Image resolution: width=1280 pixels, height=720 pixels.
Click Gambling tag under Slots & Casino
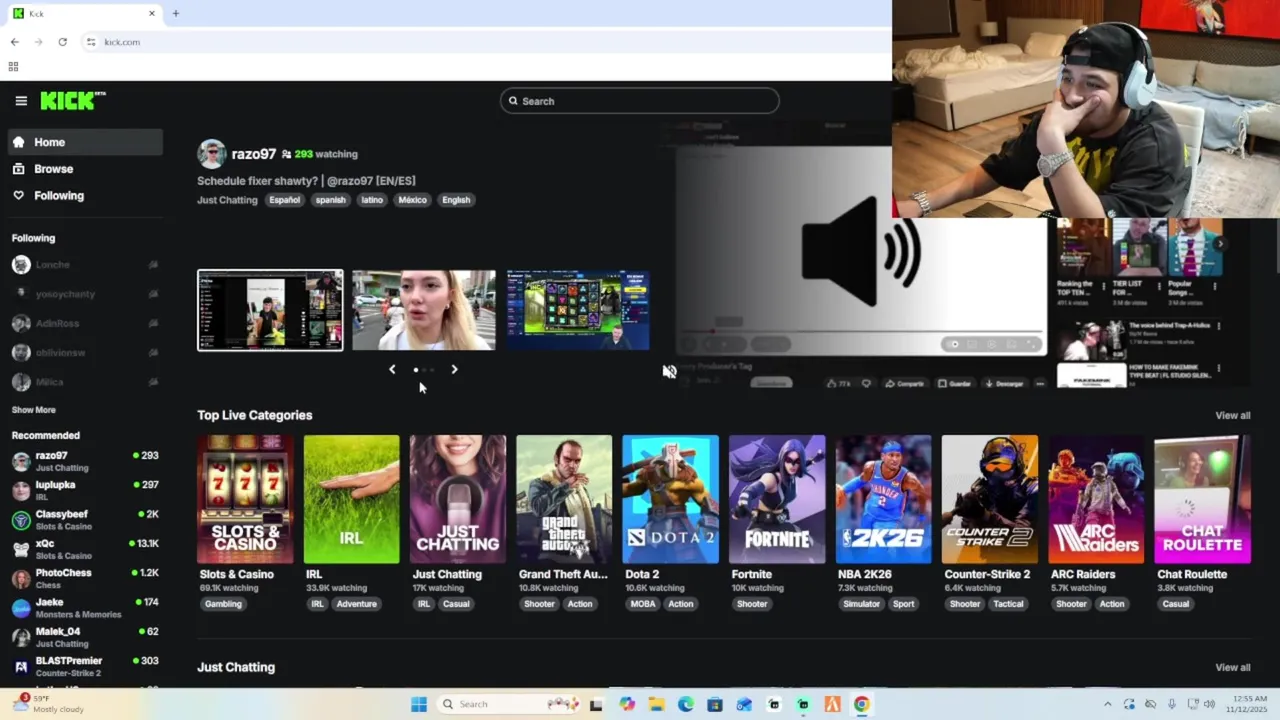tap(223, 604)
